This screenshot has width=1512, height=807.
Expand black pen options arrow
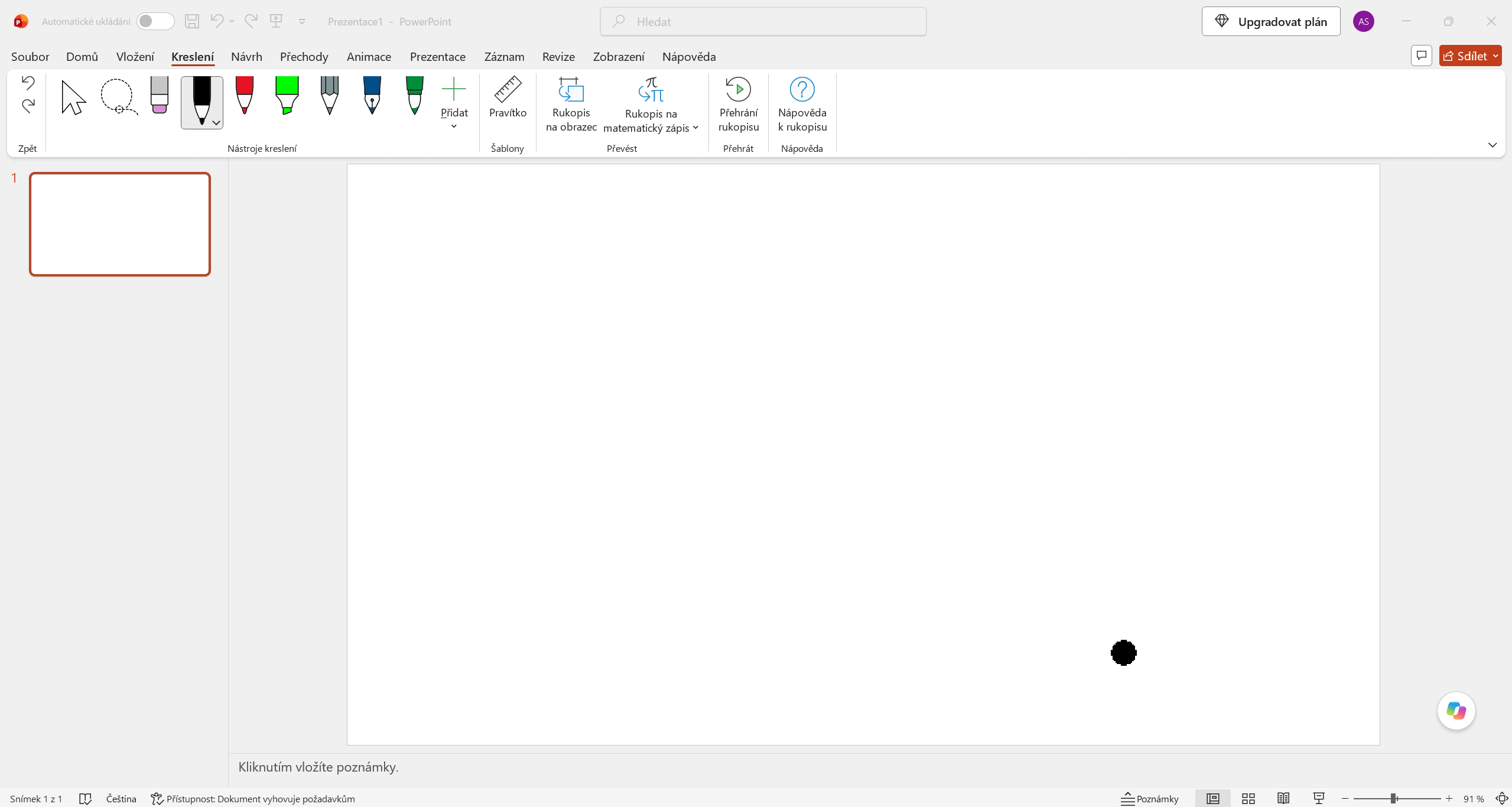pos(216,123)
